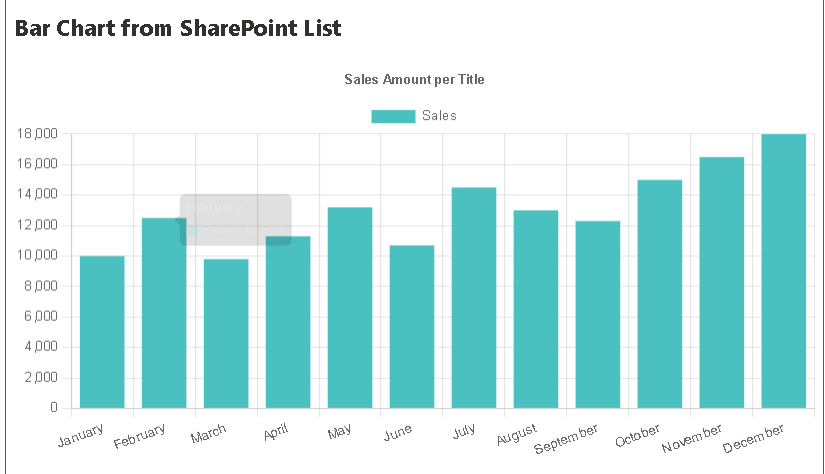Click the Bar Chart from SharePoint List heading
The height and width of the screenshot is (474, 825).
point(178,28)
